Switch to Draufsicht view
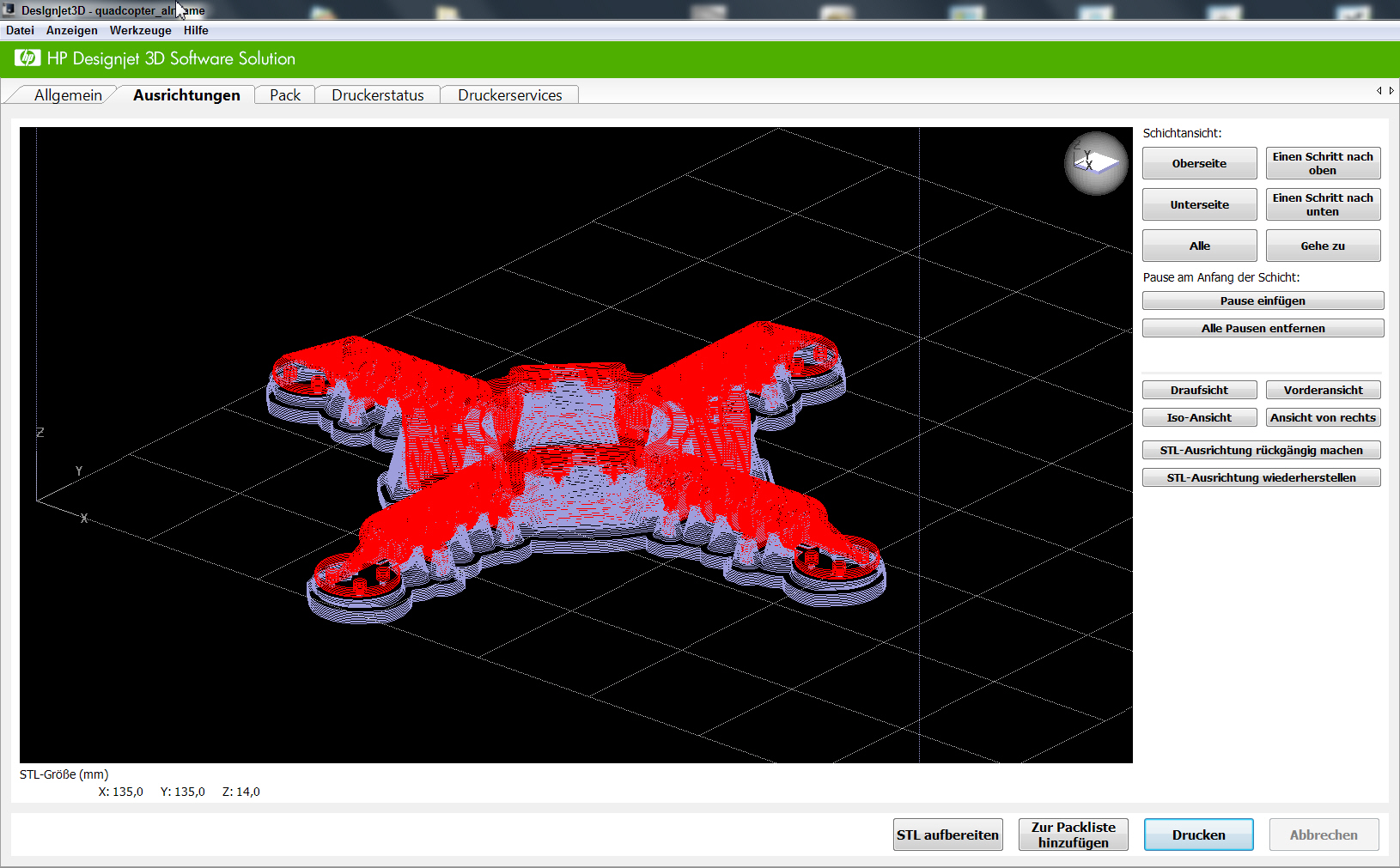1400x868 pixels. [x=1200, y=390]
